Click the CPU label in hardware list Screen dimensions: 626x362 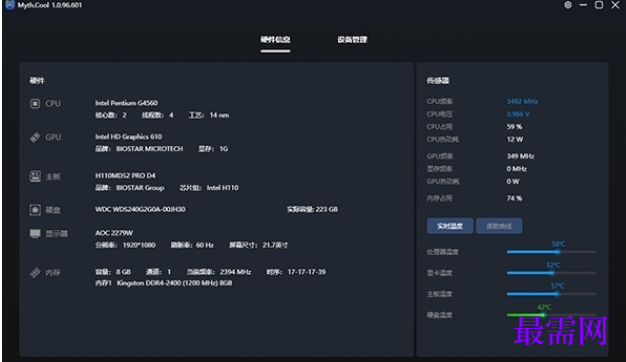click(x=53, y=104)
